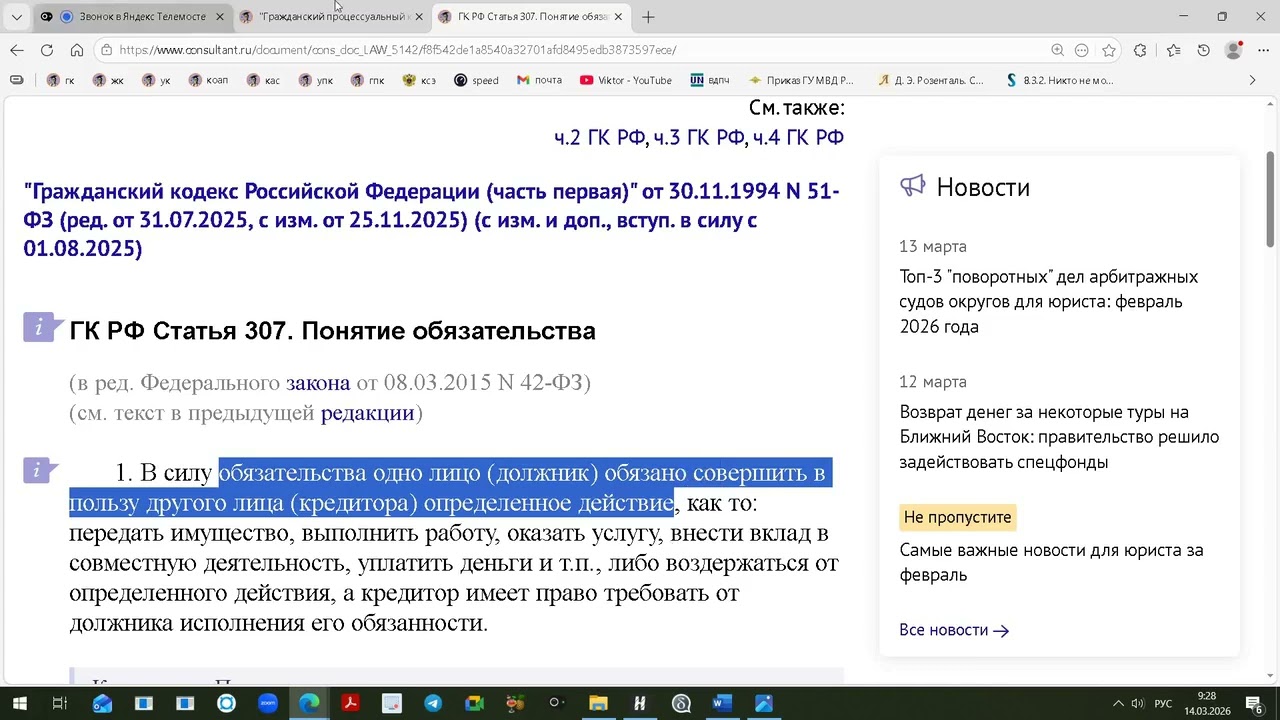Open Самые важные новости для юриста article

coord(1051,562)
